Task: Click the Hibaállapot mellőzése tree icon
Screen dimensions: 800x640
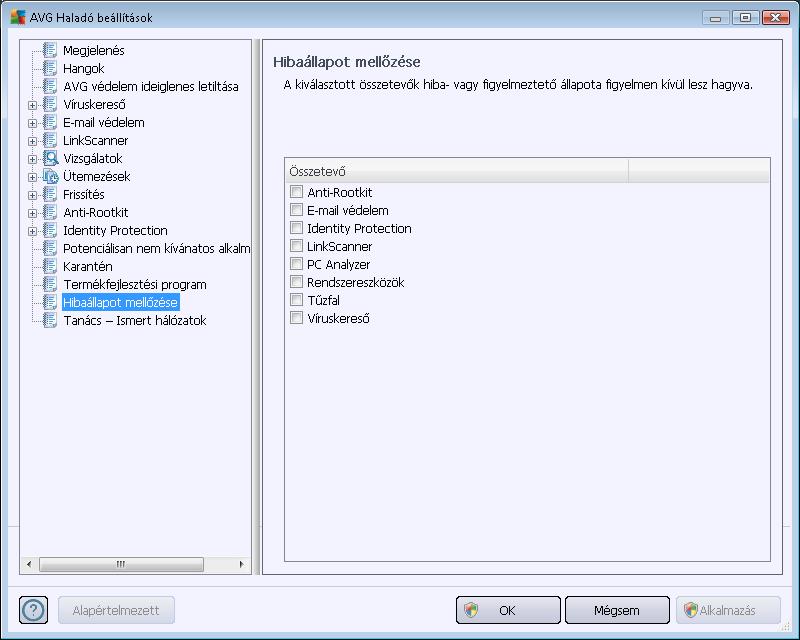Action: (50, 302)
